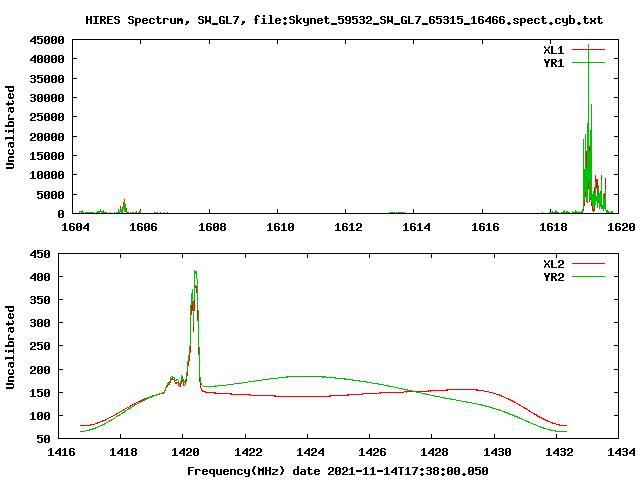Click the 25000 y-axis tick label
The image size is (640, 480).
(47, 117)
